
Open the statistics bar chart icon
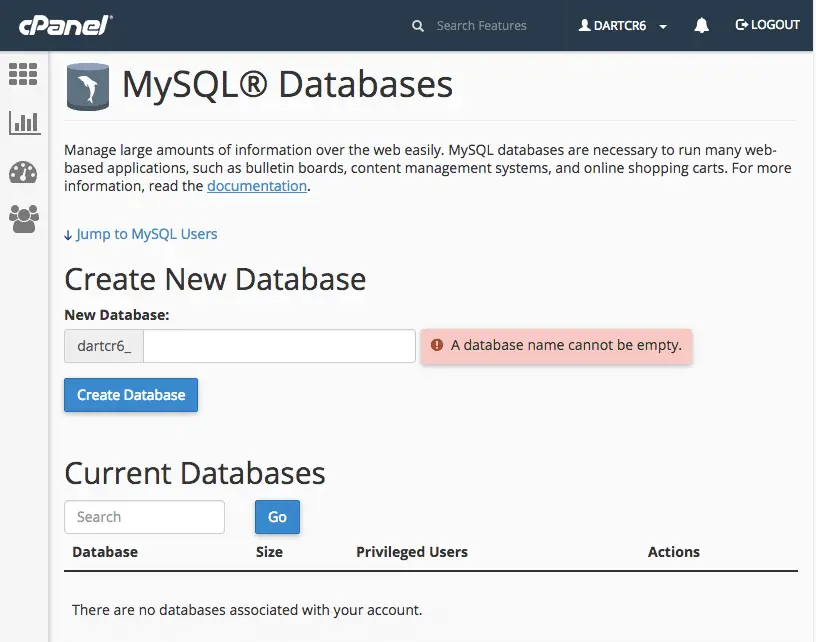pos(24,123)
